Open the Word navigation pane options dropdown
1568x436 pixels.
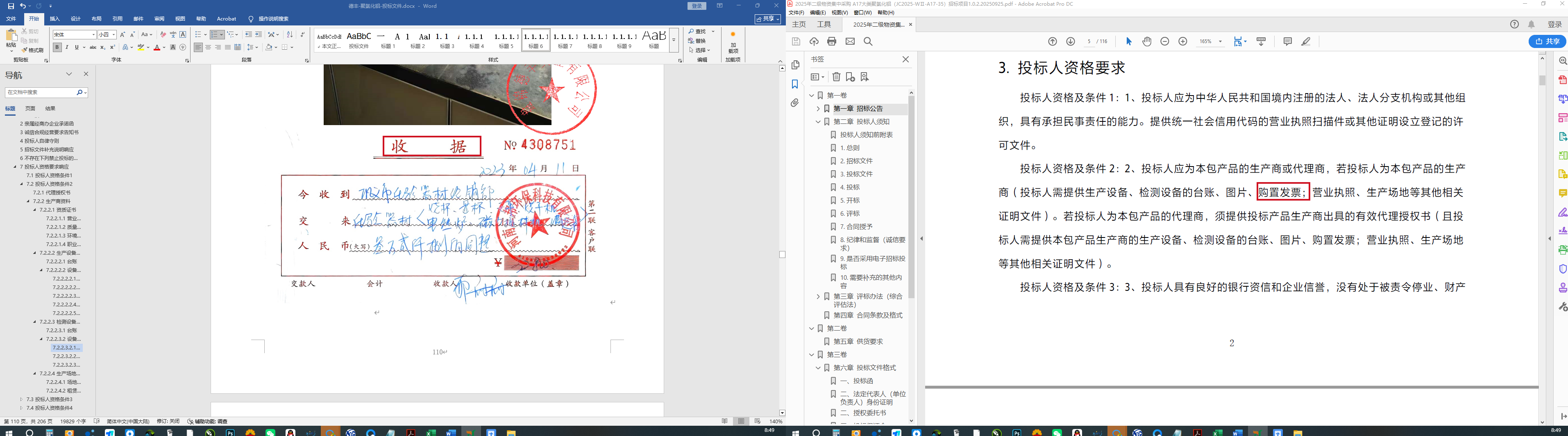click(x=69, y=74)
